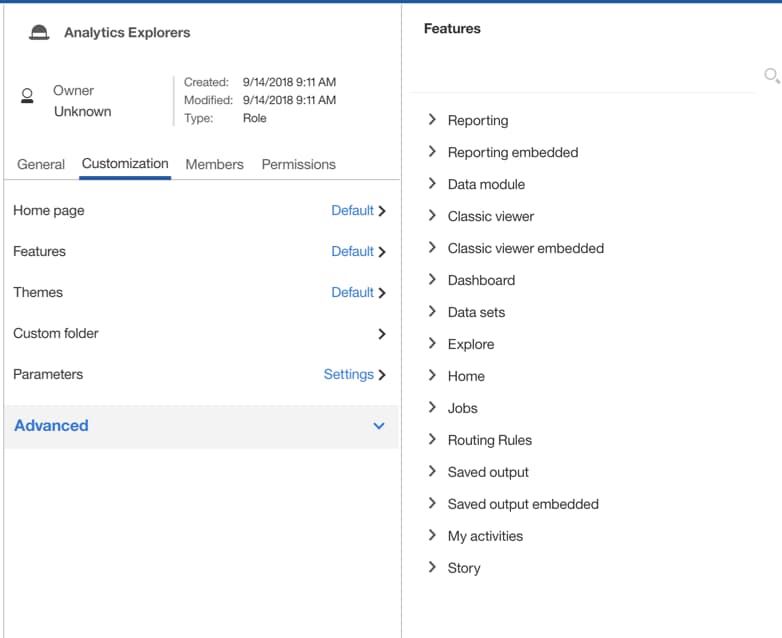
Task: Expand the Data module tree item
Action: 432,184
